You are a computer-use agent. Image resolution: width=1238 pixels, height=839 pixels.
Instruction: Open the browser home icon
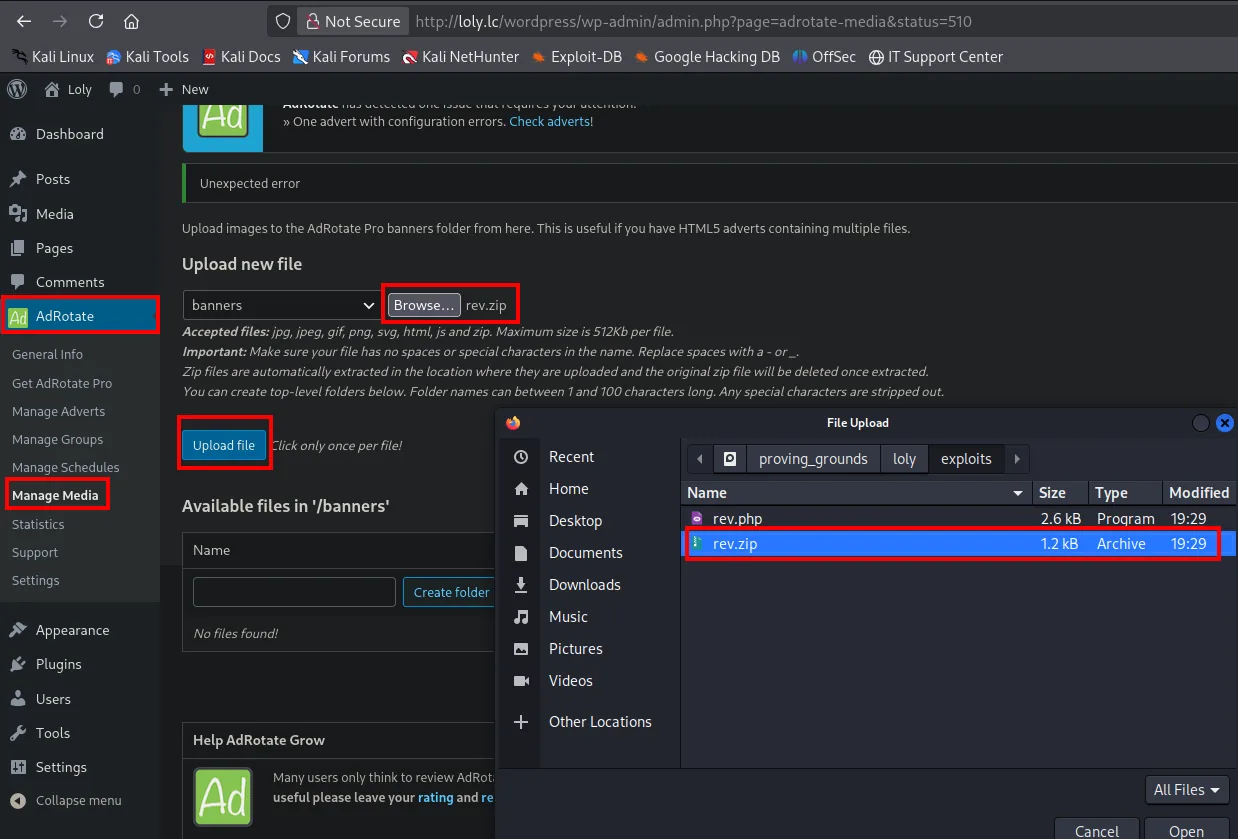131,21
